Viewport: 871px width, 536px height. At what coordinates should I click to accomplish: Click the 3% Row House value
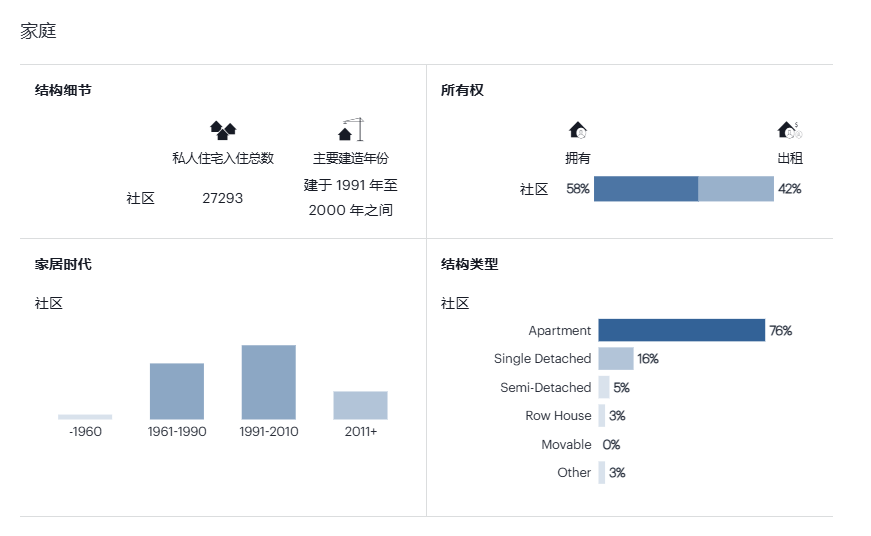[x=617, y=416]
